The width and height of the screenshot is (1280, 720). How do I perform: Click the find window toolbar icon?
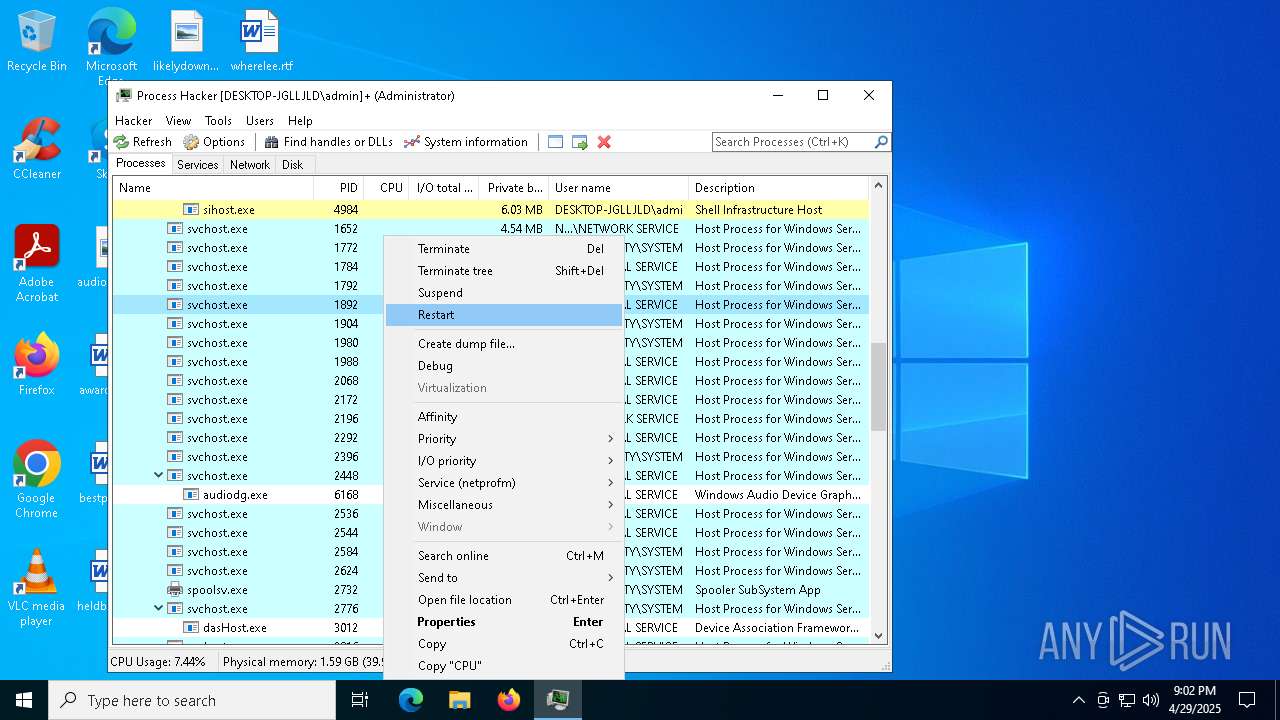click(x=556, y=142)
